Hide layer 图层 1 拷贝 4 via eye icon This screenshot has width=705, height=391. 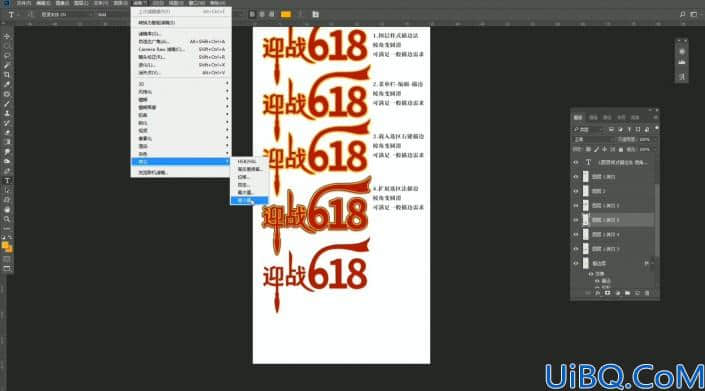(576, 234)
